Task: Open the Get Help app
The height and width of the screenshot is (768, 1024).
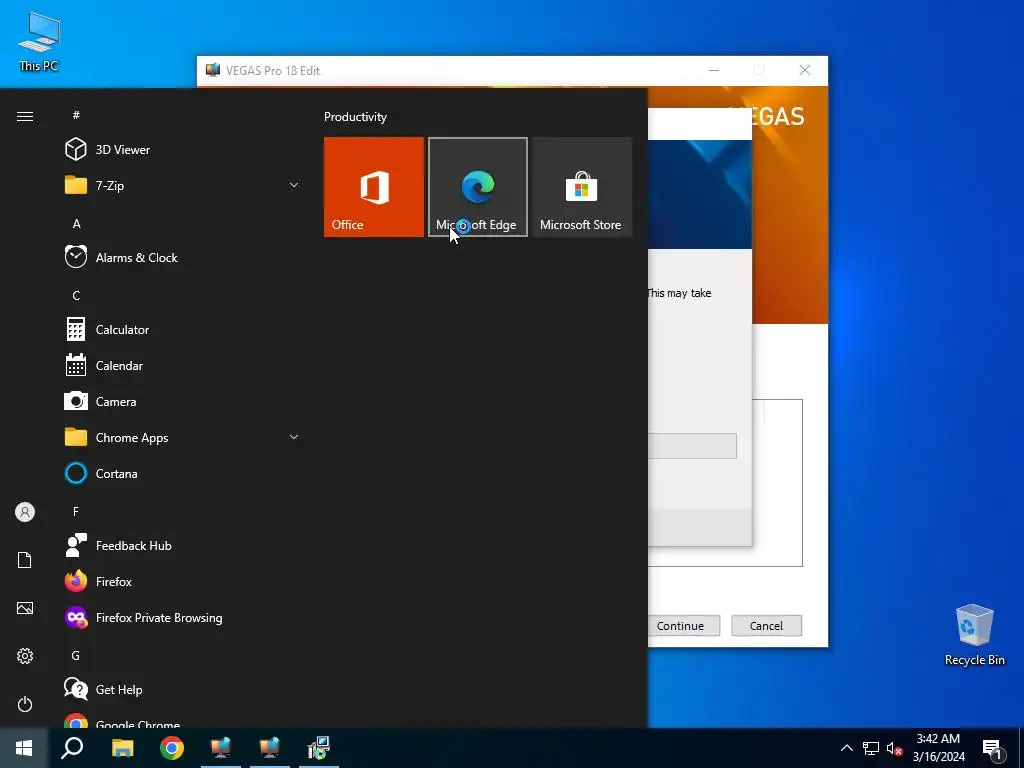Action: [x=182, y=690]
